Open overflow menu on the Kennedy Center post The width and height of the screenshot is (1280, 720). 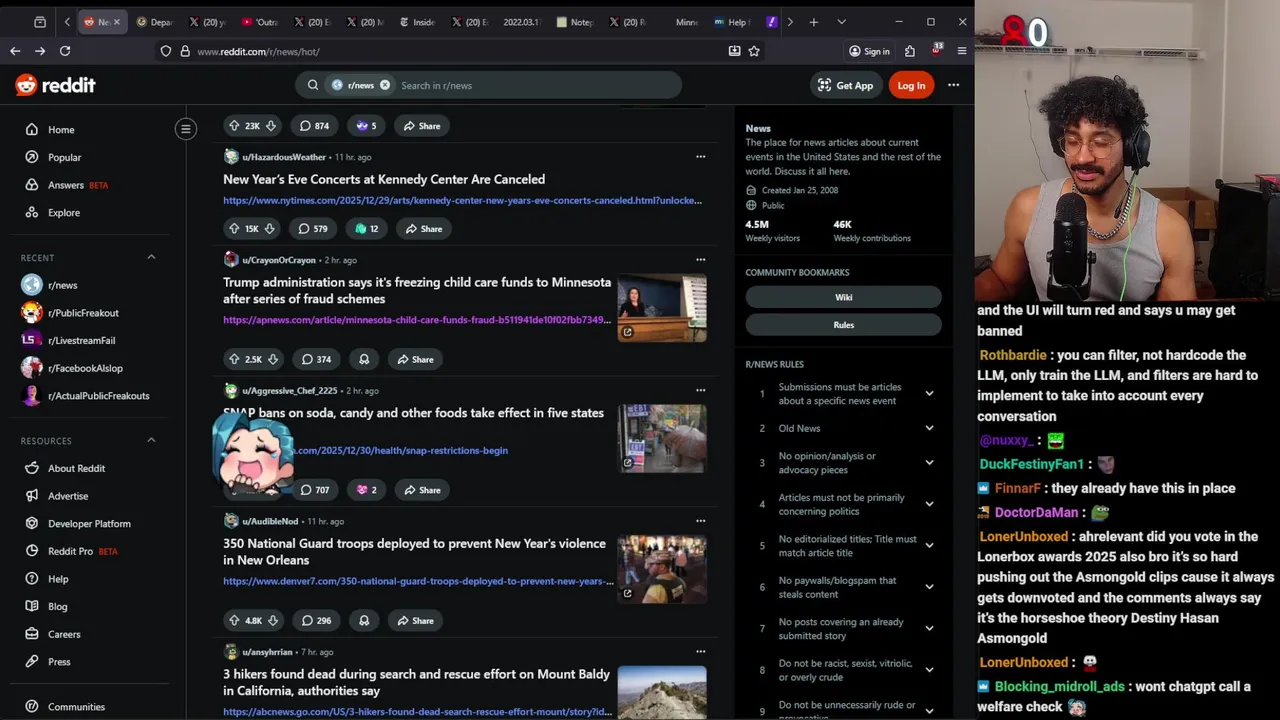pos(700,156)
